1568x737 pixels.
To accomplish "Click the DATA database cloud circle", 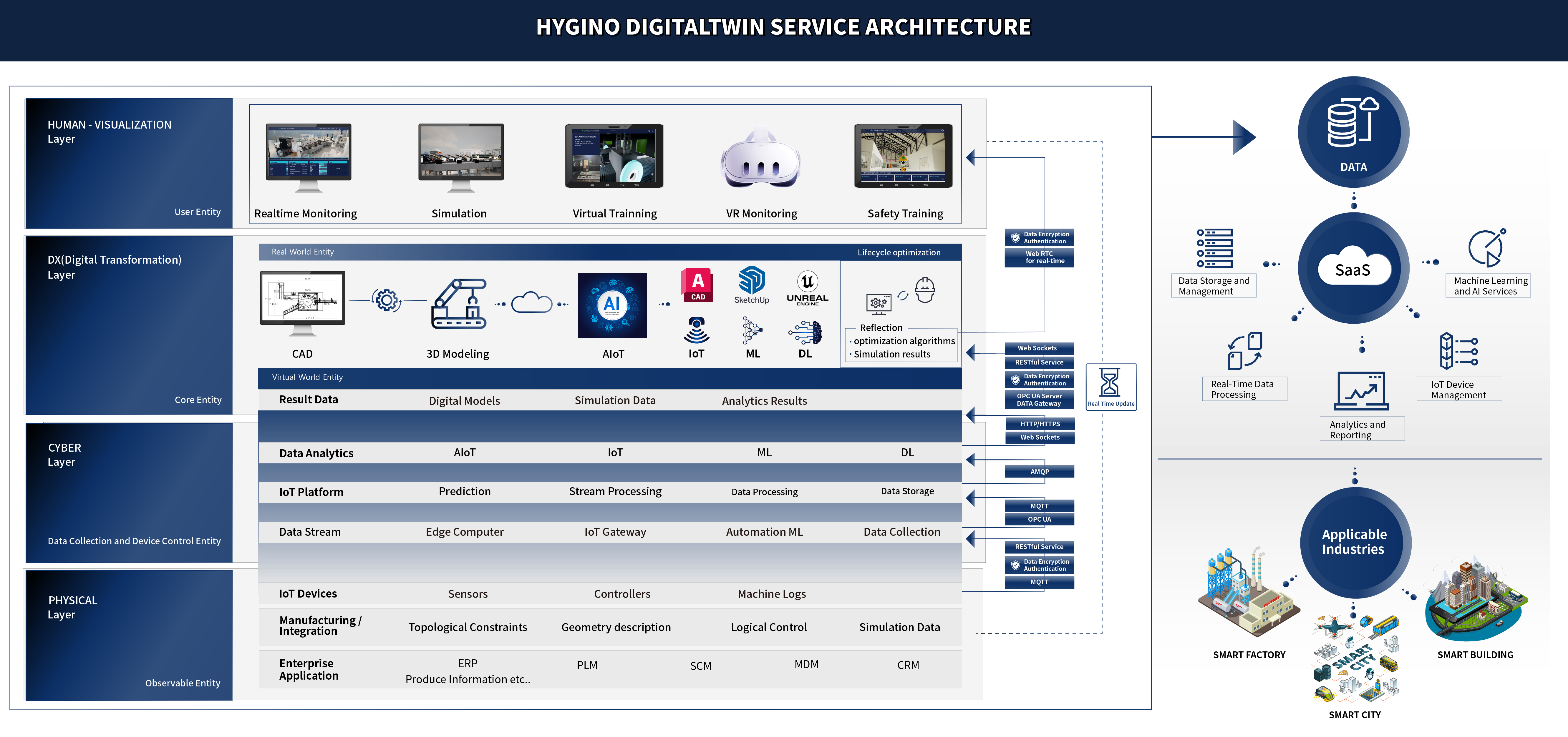I will pos(1354,132).
